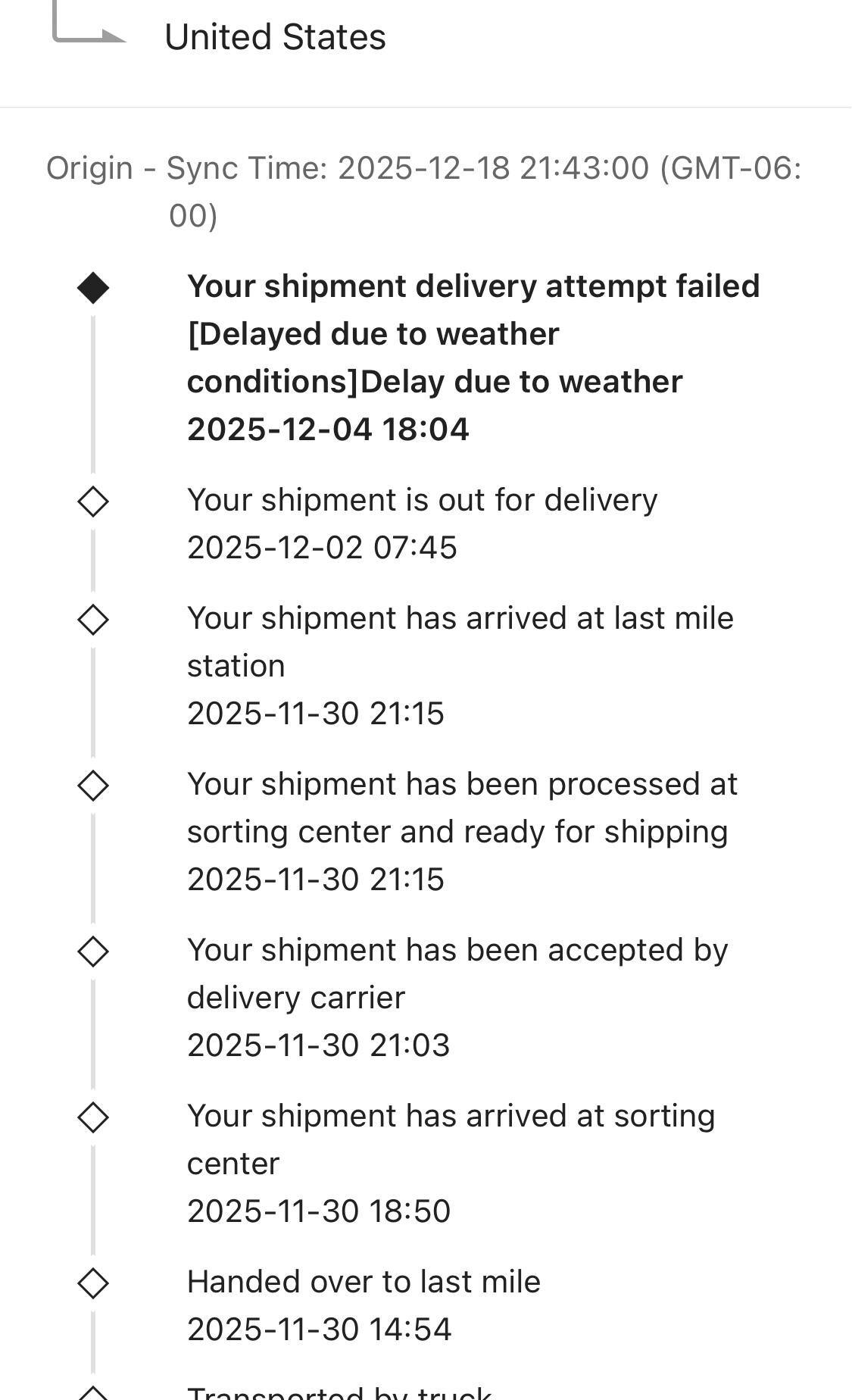Select the bold delivery attempt failed status text
Screen dimensions: 852x1400
(x=473, y=333)
